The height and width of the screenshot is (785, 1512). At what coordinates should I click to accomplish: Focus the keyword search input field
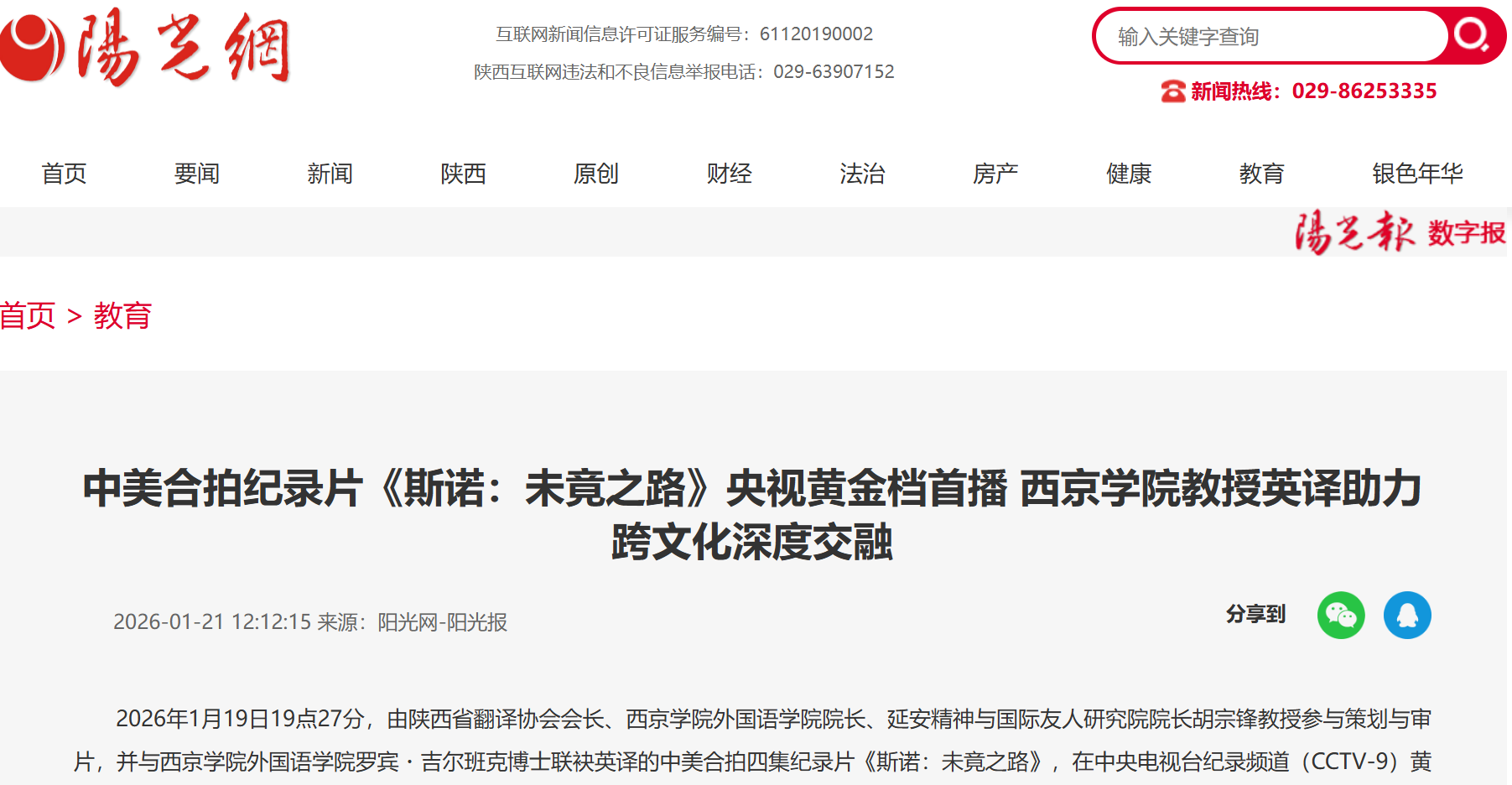pos(1270,36)
